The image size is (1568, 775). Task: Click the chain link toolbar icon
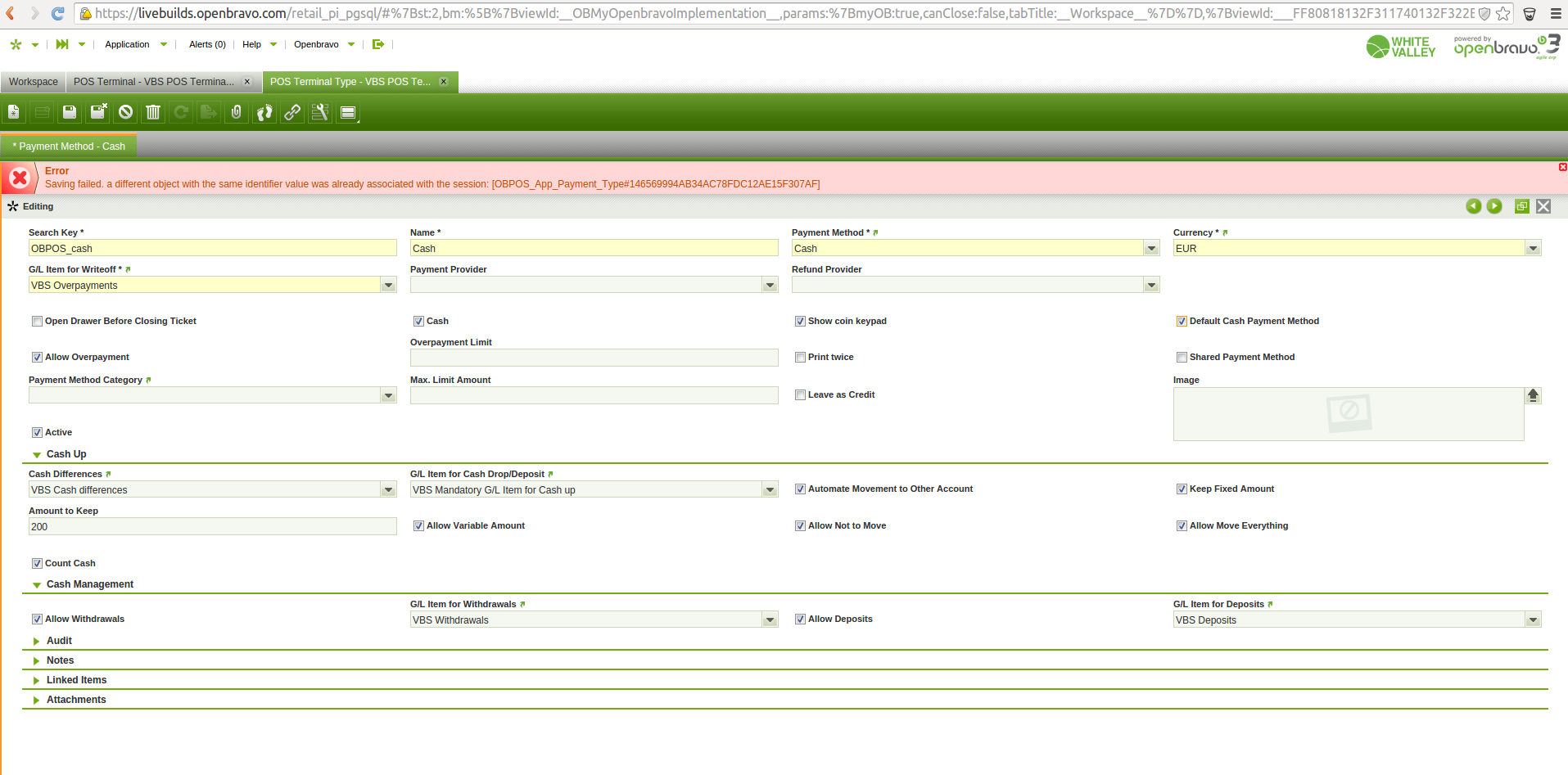click(292, 112)
